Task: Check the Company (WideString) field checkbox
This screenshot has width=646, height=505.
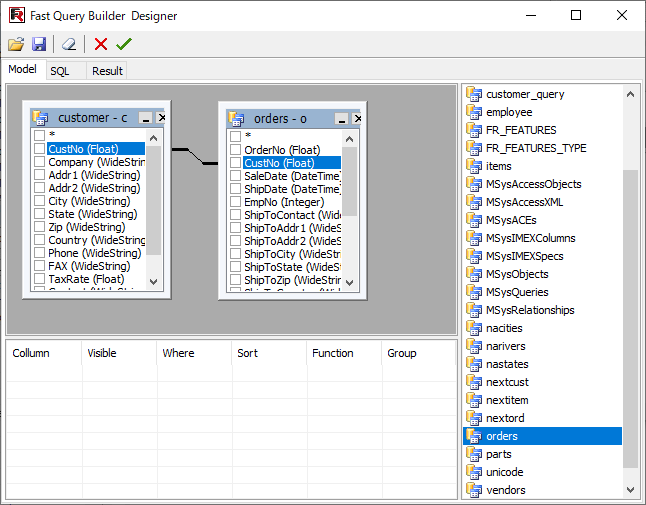Action: point(40,162)
